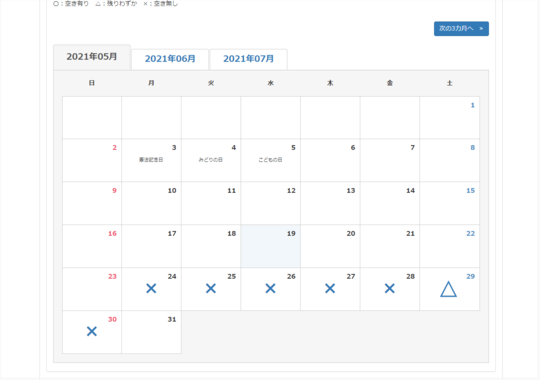Click the date 17 cell
The image size is (540, 380).
coord(151,246)
